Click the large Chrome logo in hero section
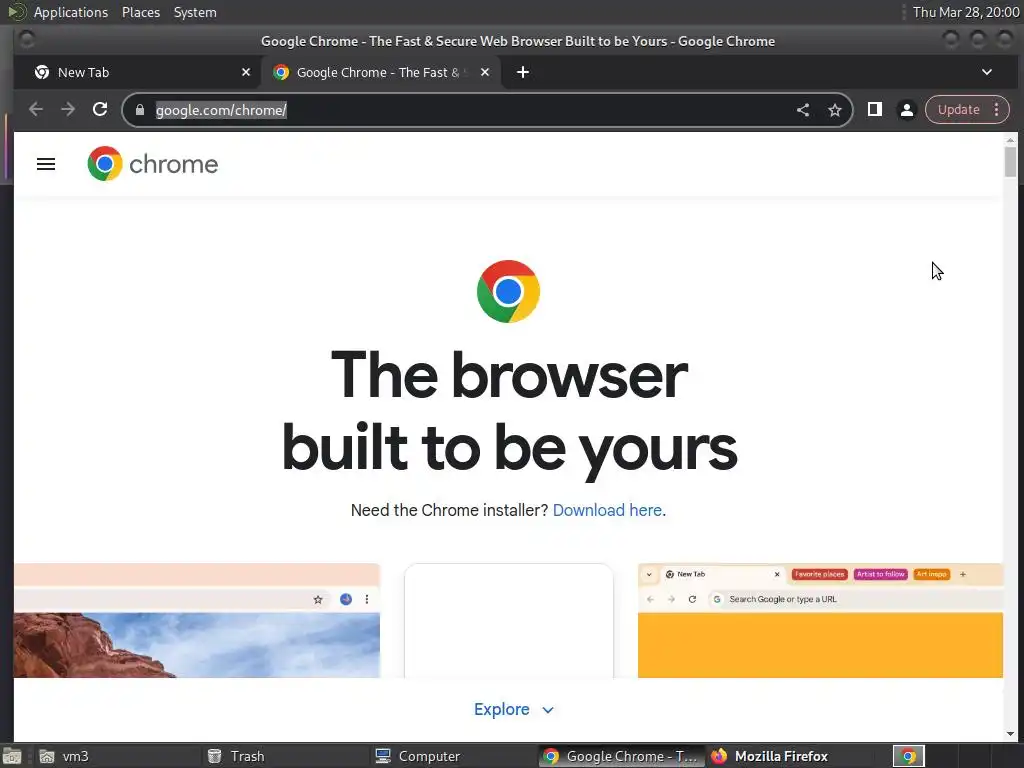The image size is (1024, 768). click(x=508, y=291)
